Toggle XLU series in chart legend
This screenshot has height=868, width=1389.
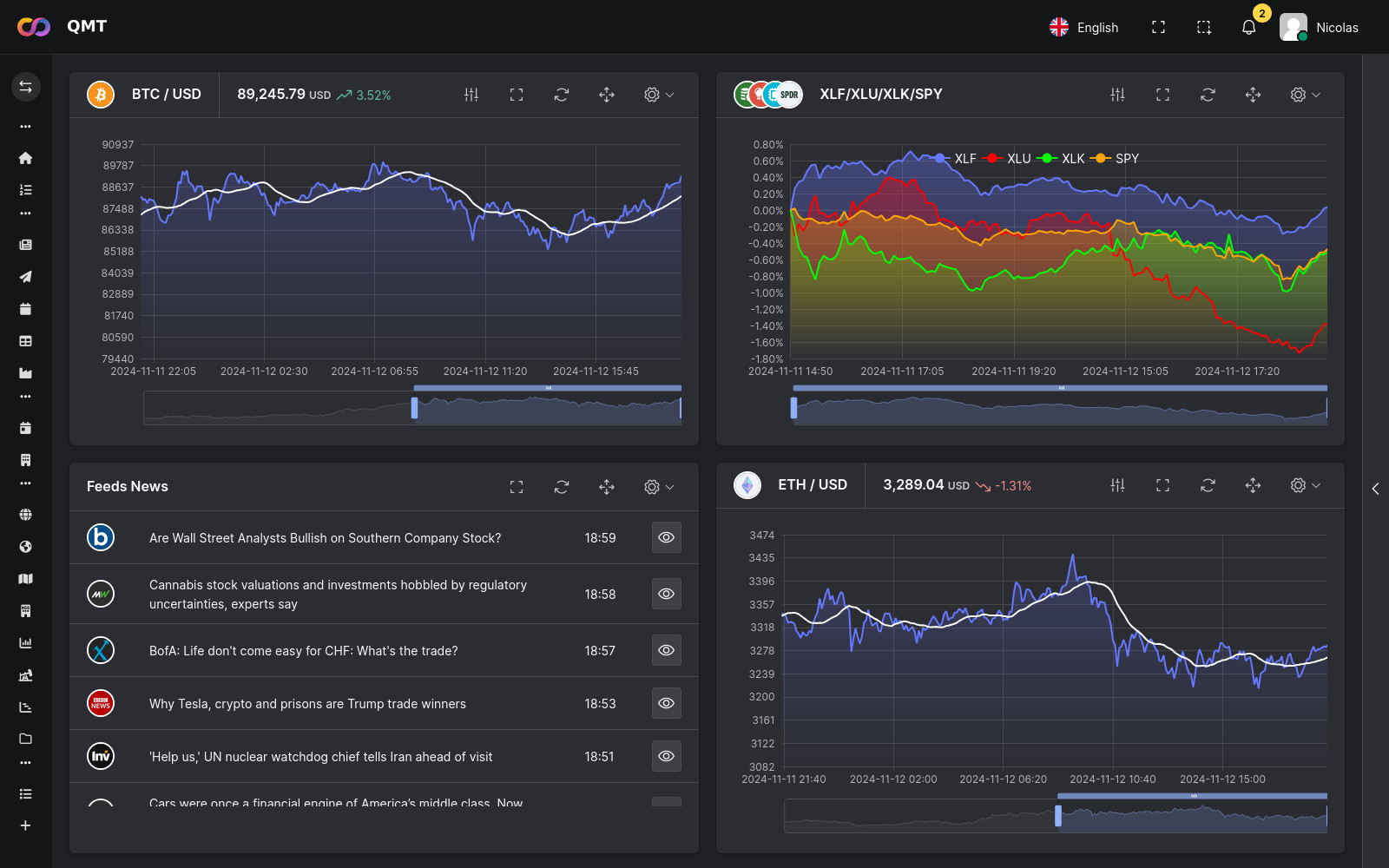[x=1007, y=158]
